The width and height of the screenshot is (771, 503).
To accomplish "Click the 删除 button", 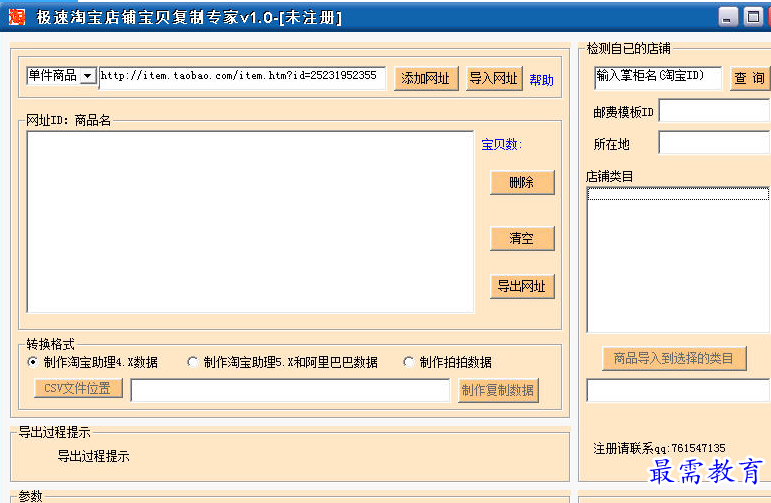I will 522,182.
